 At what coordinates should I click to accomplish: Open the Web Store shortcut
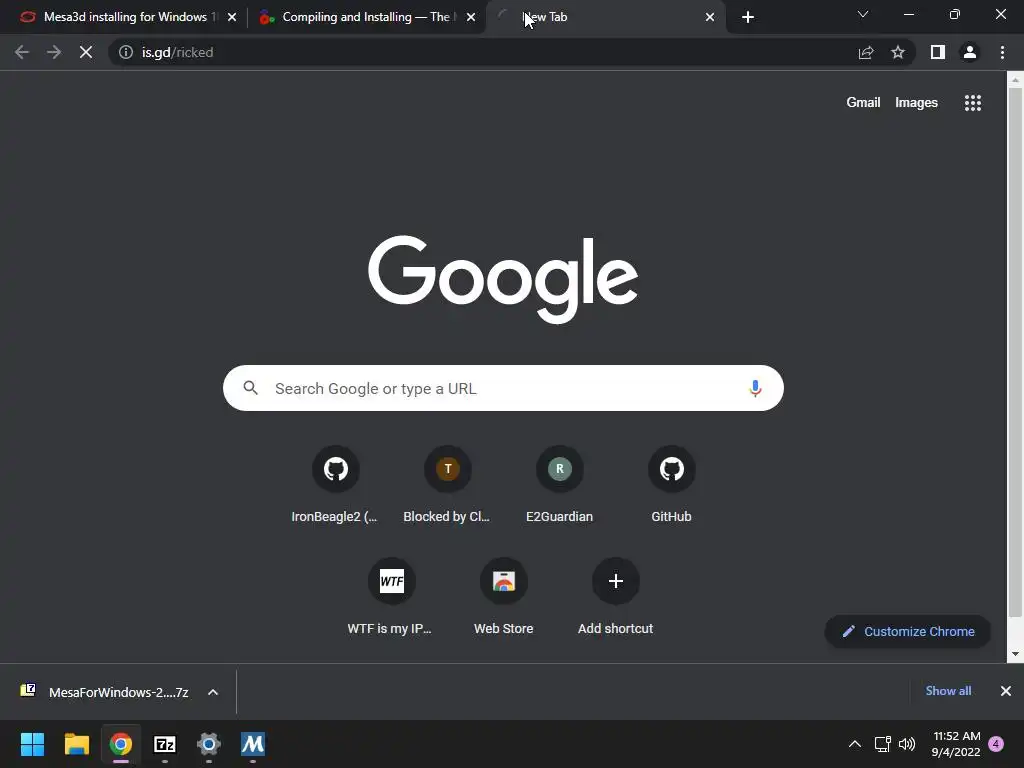click(504, 597)
